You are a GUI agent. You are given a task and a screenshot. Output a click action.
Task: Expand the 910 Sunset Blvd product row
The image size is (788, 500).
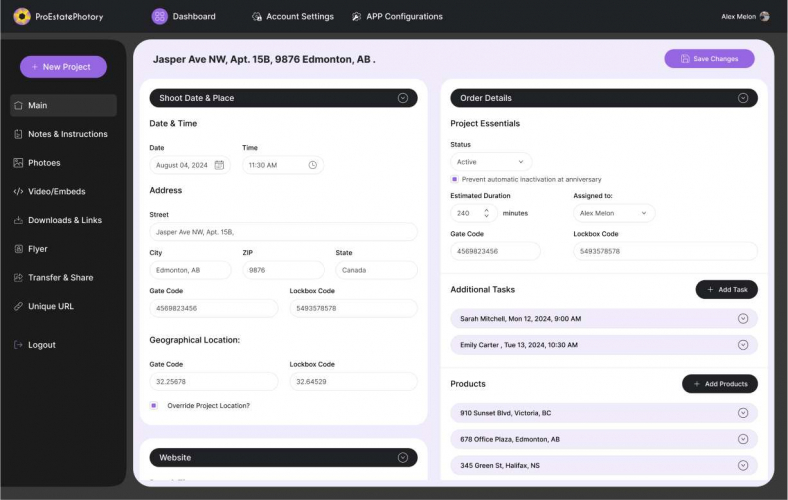pos(743,413)
